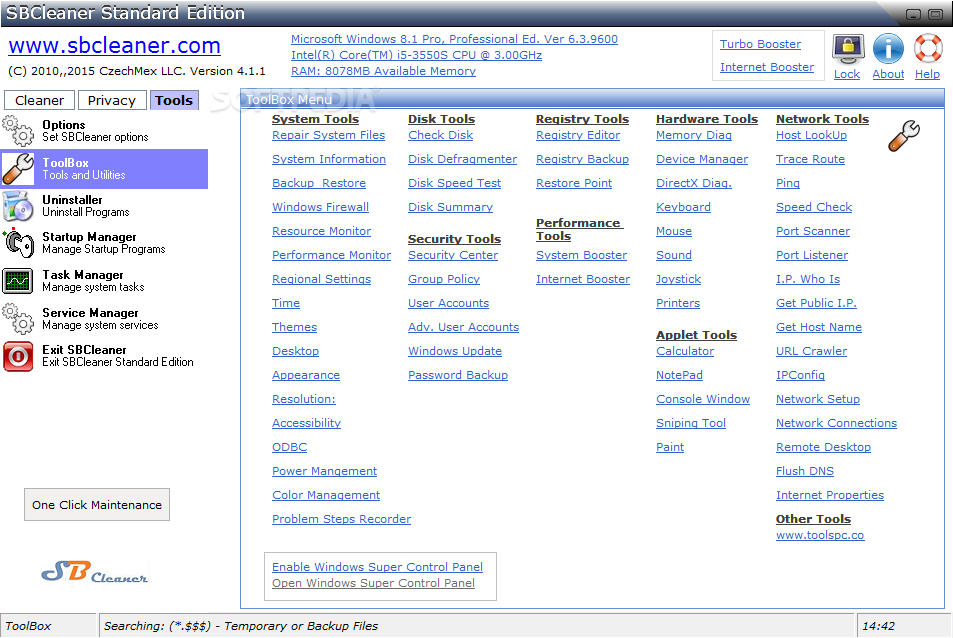The image size is (953, 638).
Task: Click the SB Cleaner logo
Action: [94, 572]
